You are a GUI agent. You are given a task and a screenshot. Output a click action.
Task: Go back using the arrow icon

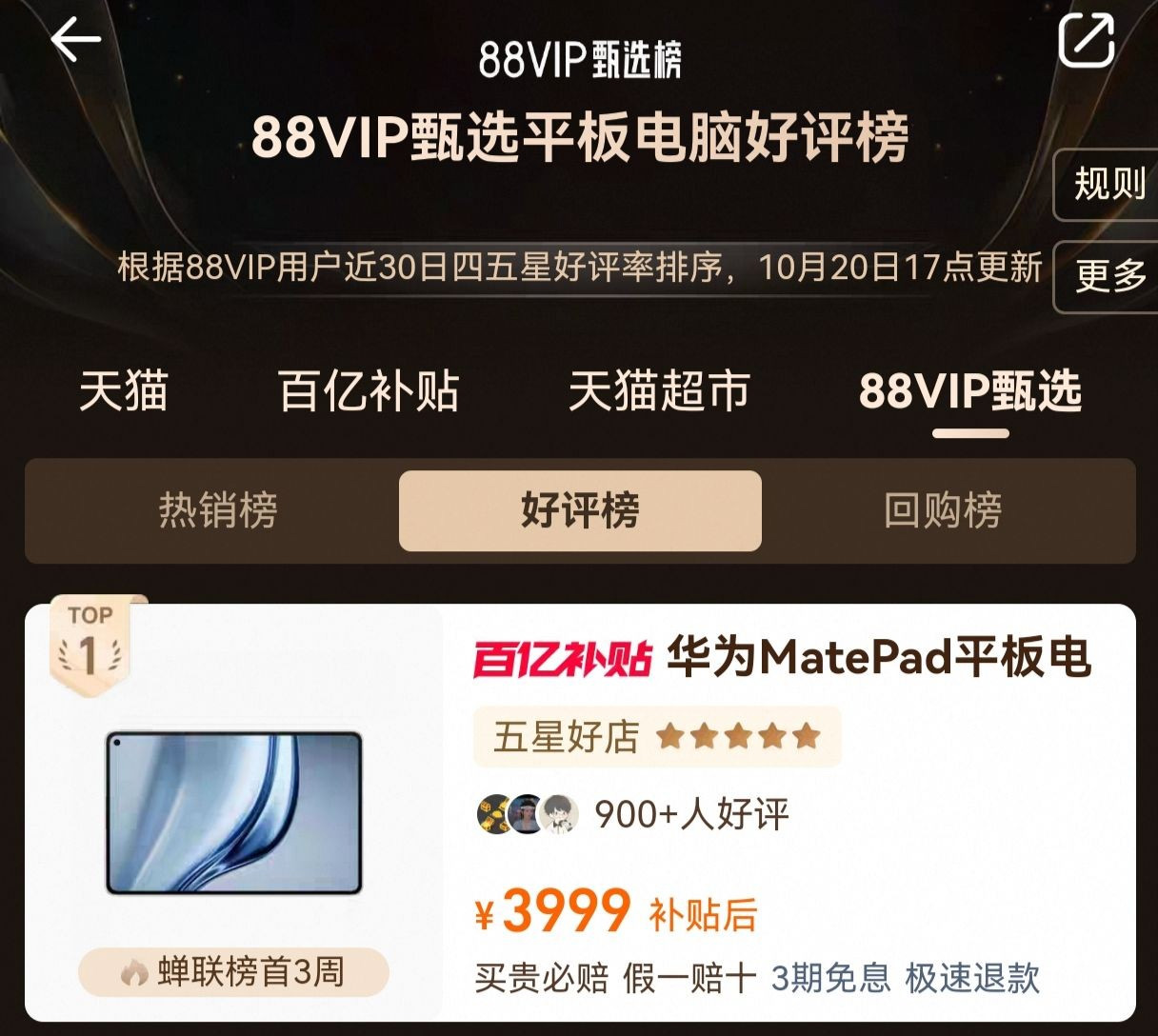pyautogui.click(x=75, y=40)
